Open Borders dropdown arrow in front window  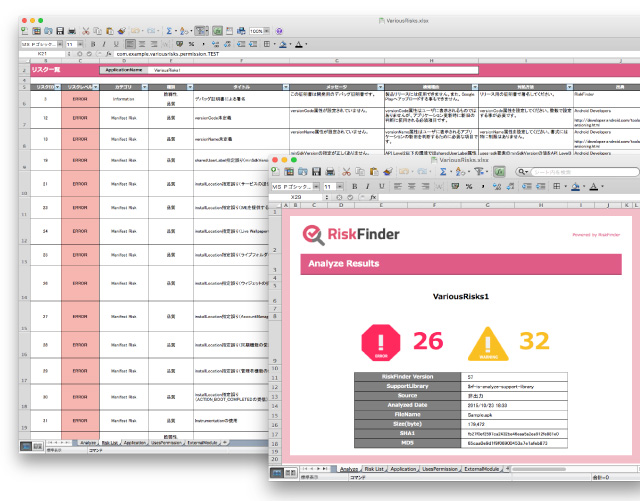[565, 187]
